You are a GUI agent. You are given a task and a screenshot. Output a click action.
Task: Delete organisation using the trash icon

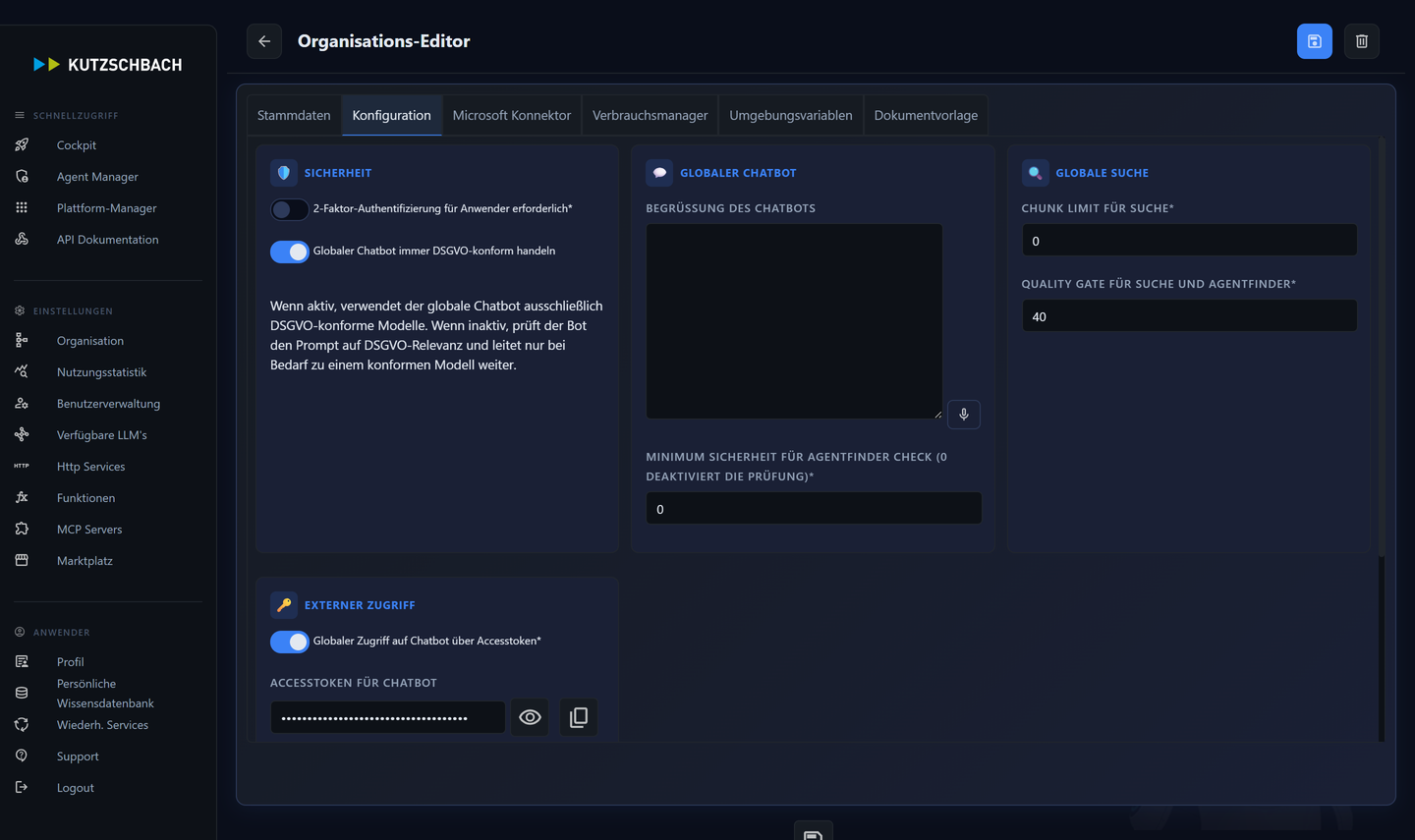[1361, 41]
